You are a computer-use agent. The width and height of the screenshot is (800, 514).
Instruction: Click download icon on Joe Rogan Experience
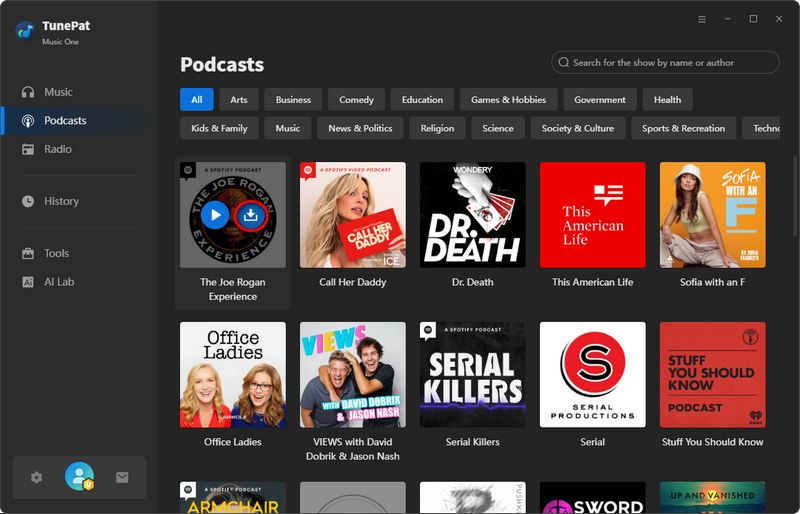click(x=250, y=215)
